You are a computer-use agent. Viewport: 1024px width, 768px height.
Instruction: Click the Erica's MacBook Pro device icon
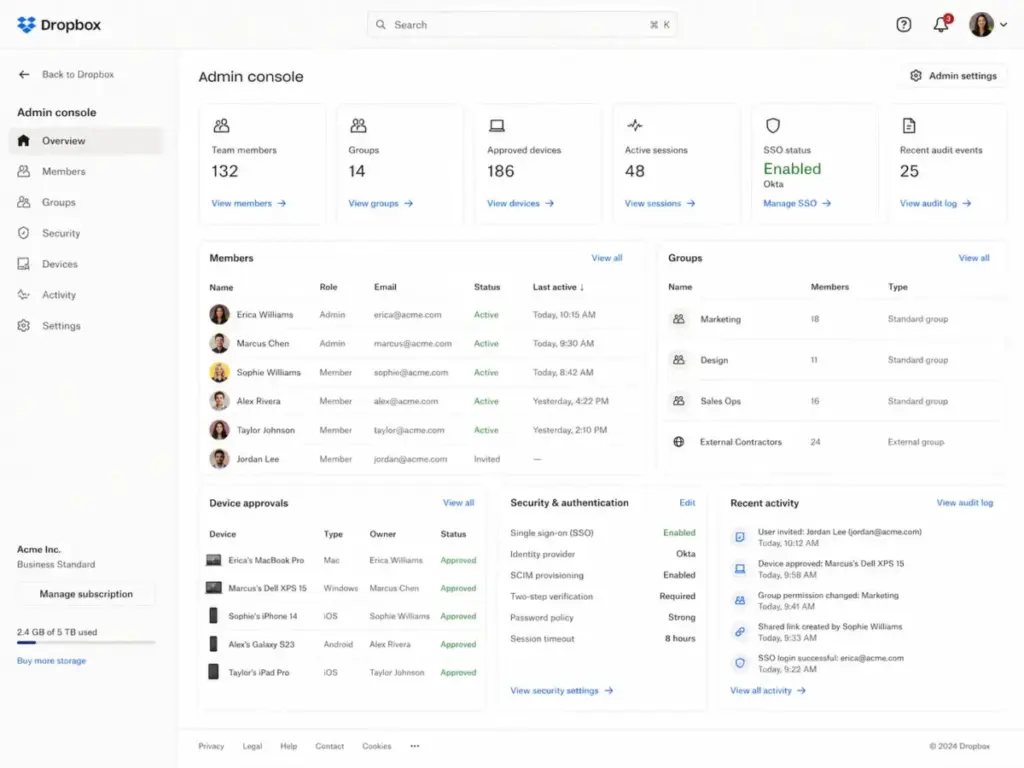pos(214,560)
